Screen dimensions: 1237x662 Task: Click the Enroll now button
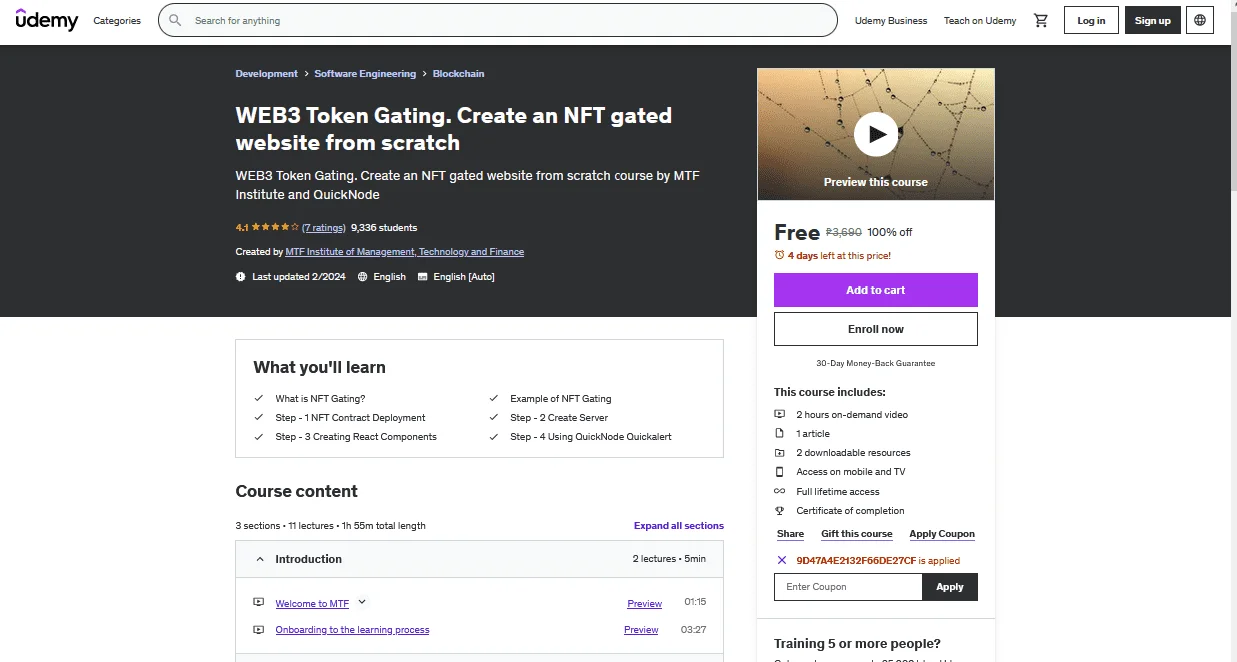876,329
